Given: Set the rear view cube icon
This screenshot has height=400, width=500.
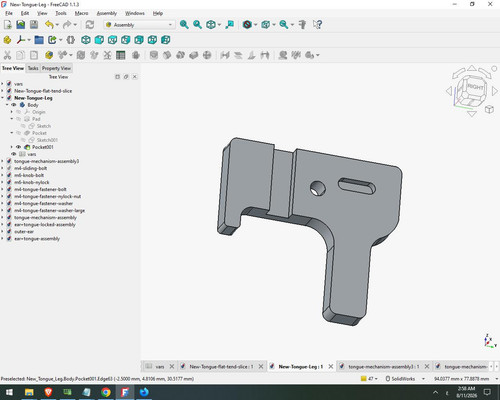Looking at the screenshot, I should click(139, 40).
